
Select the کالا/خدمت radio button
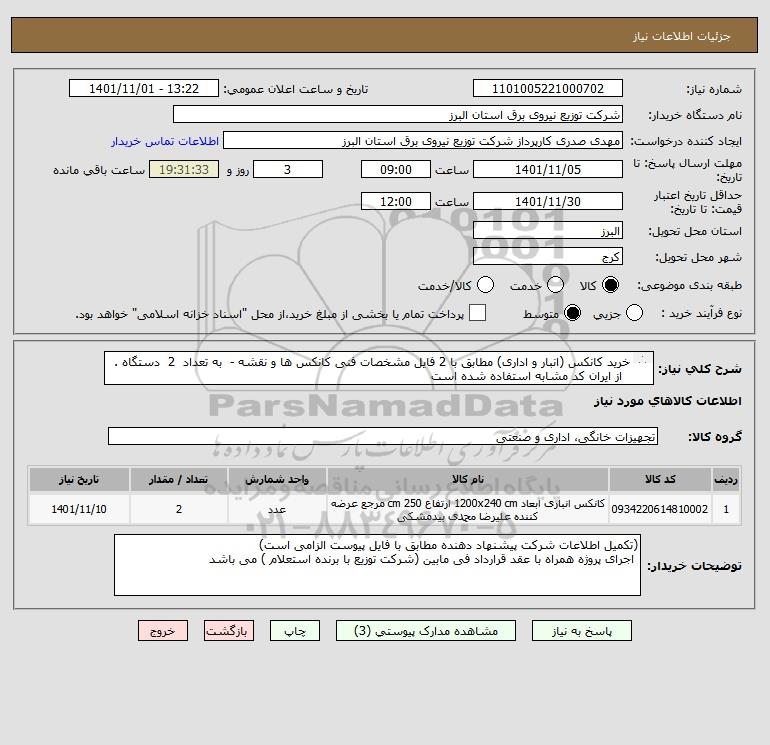485,285
